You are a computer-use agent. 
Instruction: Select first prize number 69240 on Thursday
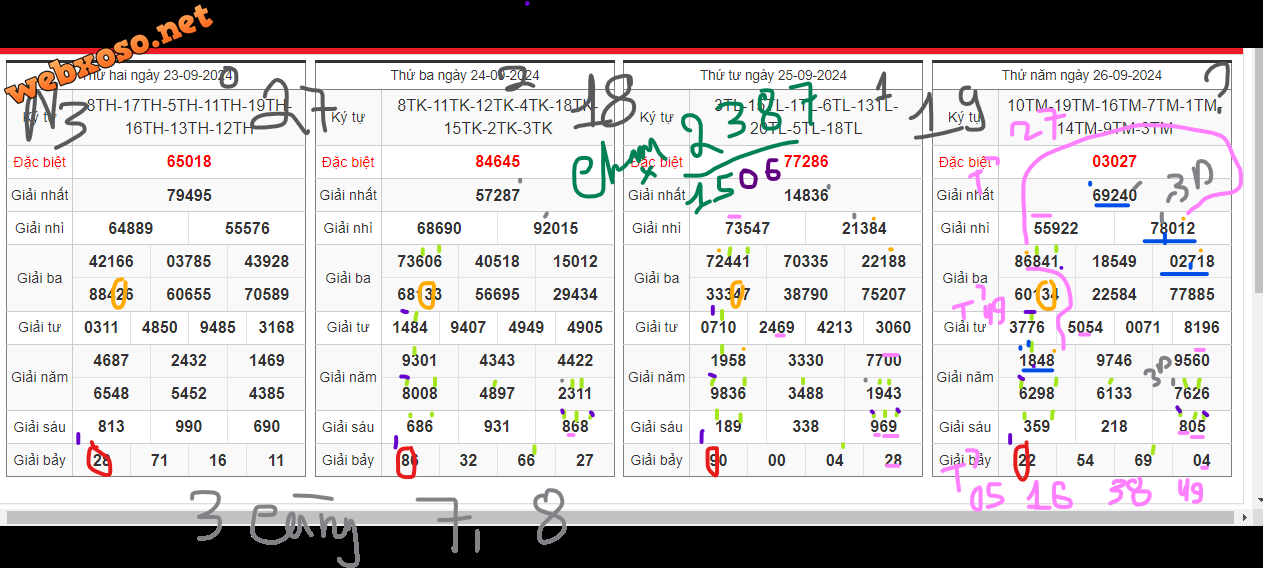pyautogui.click(x=1113, y=195)
